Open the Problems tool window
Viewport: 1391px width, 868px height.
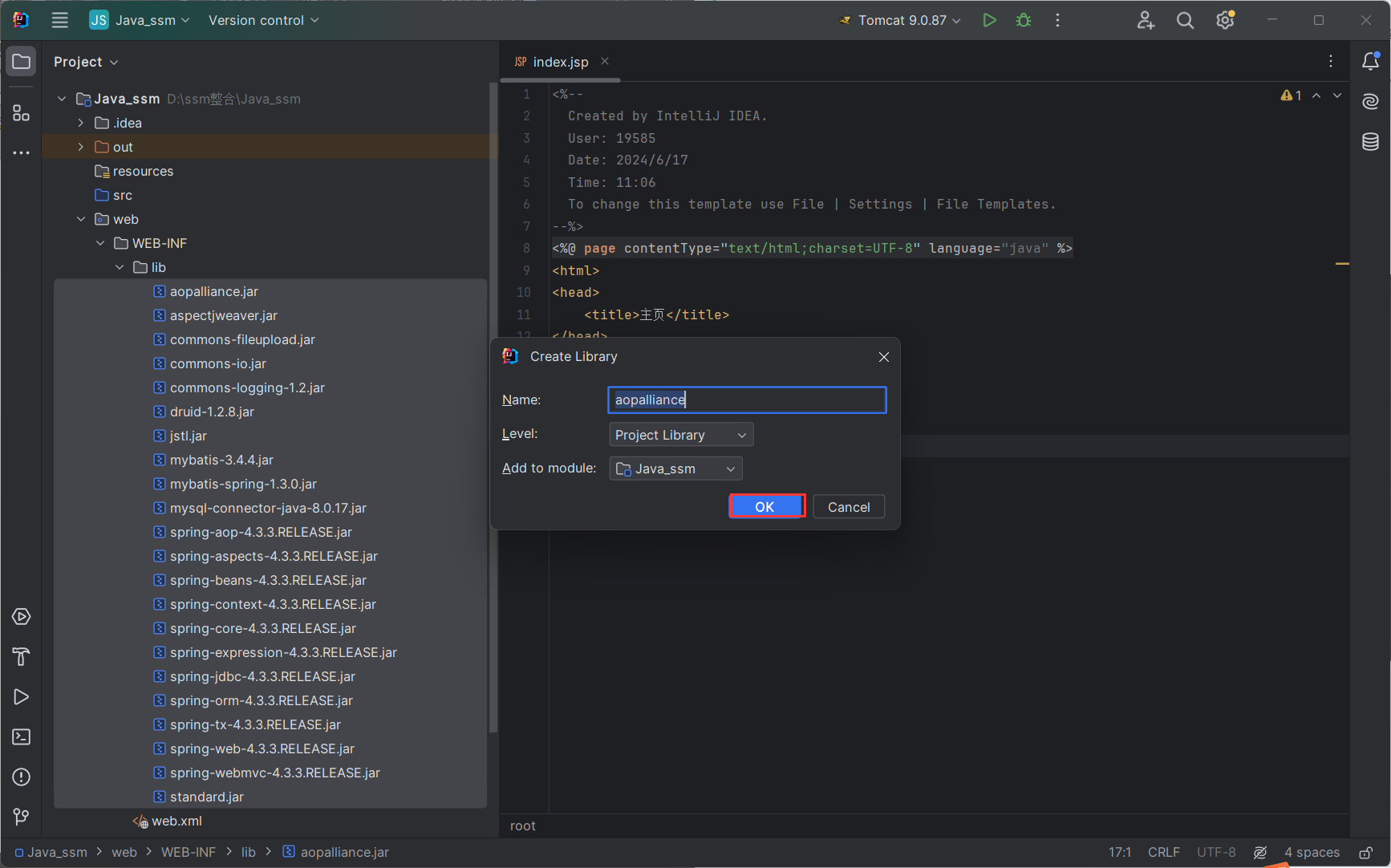22,777
